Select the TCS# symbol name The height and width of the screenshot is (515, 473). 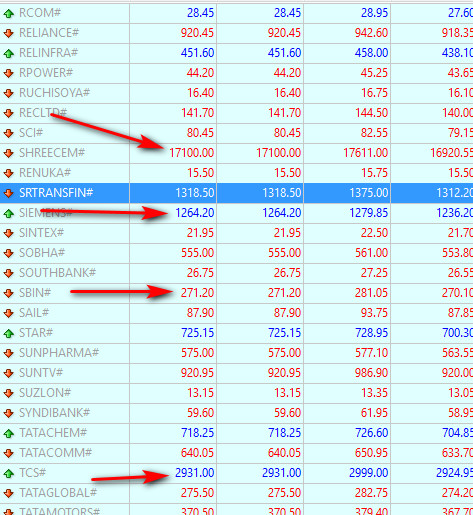click(33, 473)
